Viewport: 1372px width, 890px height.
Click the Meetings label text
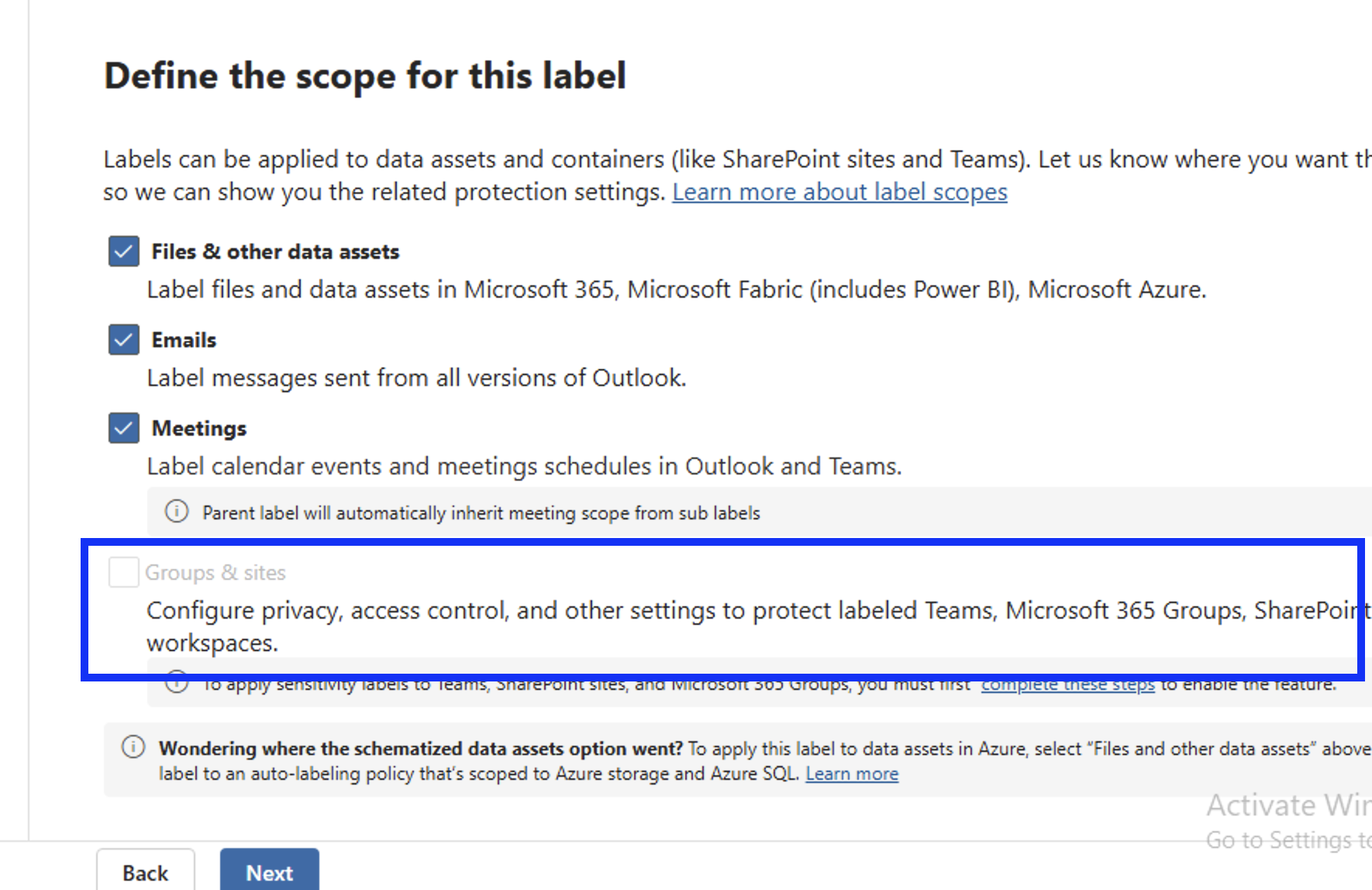pos(199,428)
